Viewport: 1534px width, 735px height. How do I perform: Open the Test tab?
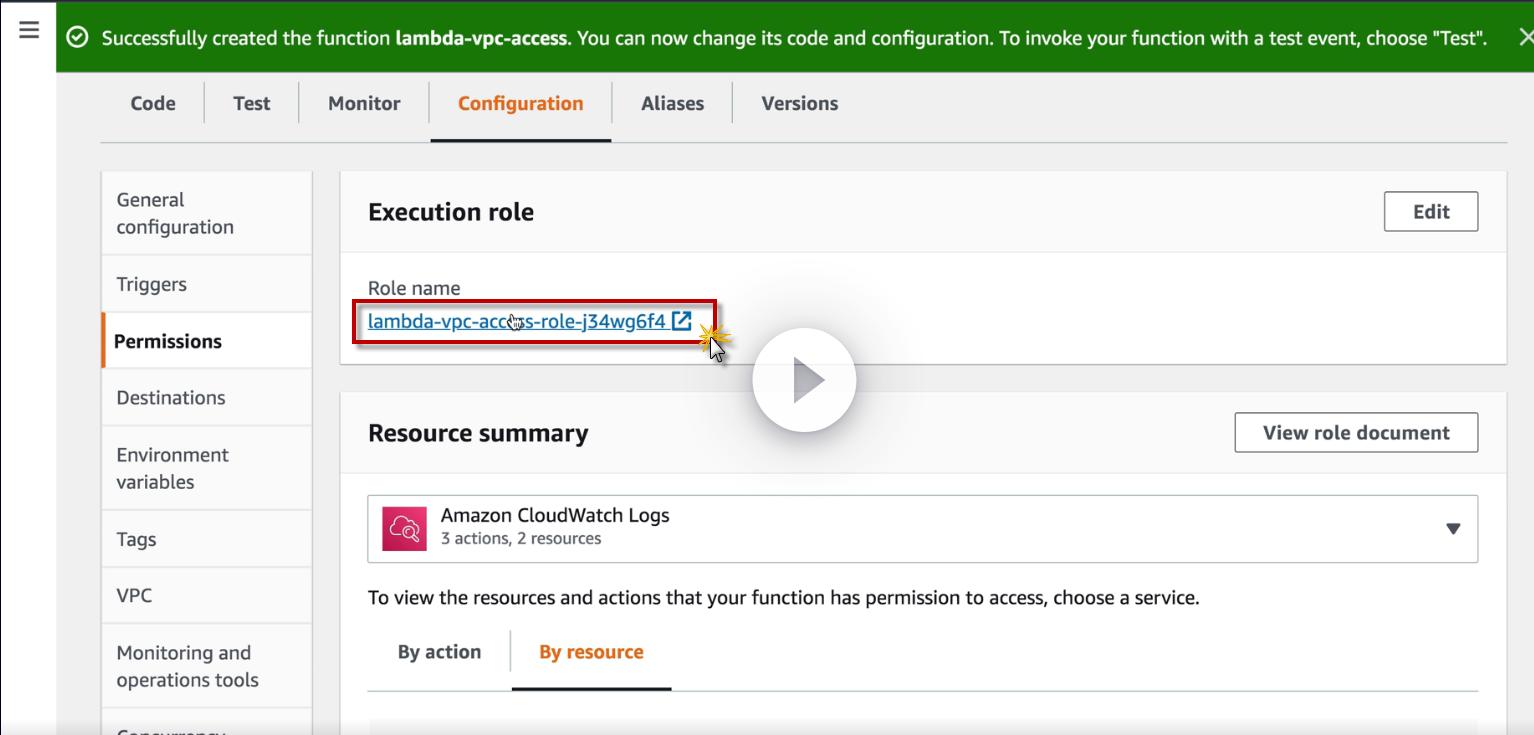pyautogui.click(x=251, y=103)
